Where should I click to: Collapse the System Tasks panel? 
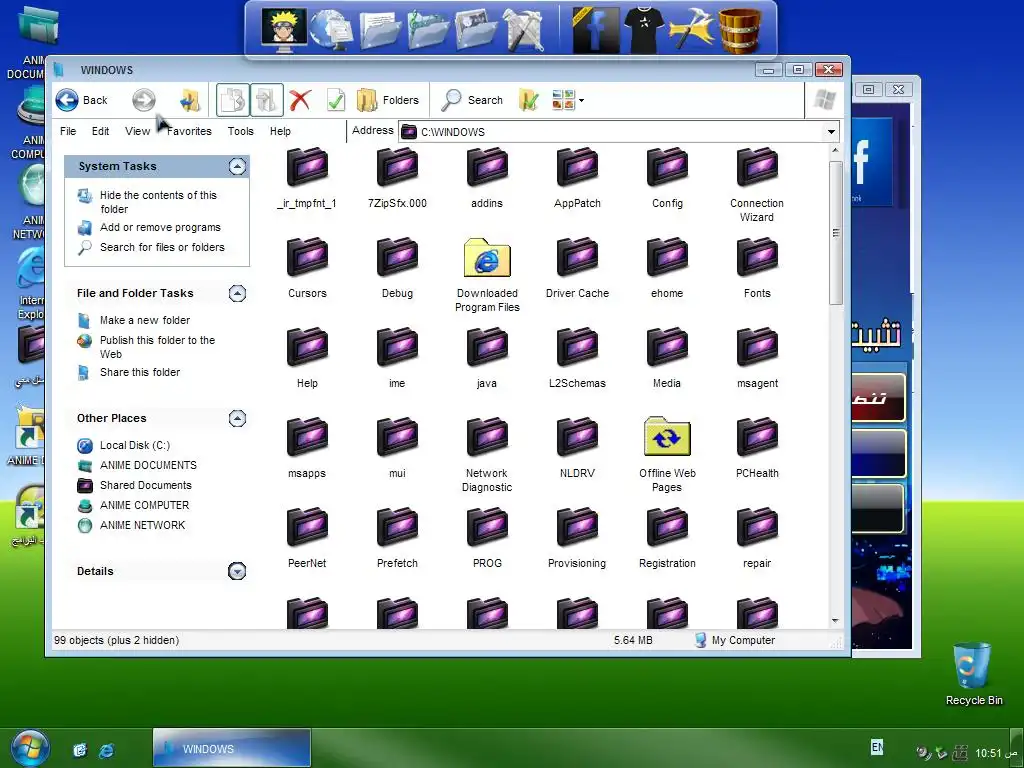click(237, 167)
